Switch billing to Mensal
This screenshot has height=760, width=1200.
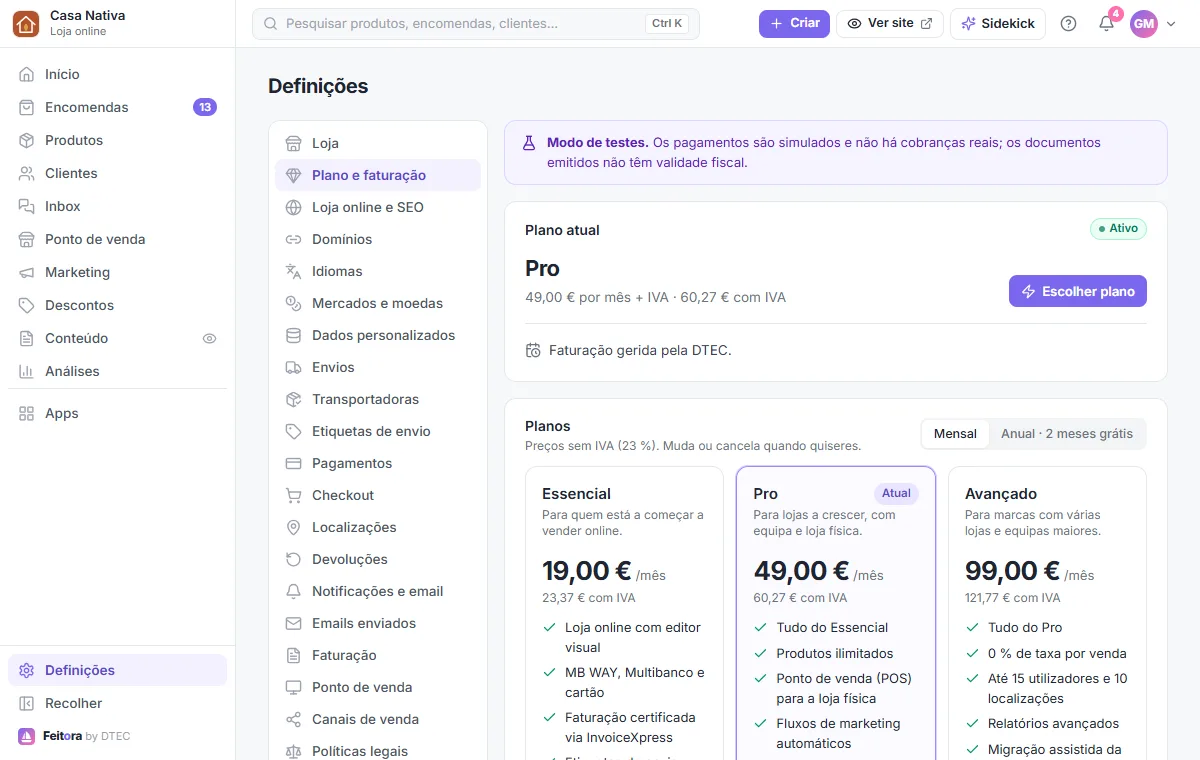point(955,433)
